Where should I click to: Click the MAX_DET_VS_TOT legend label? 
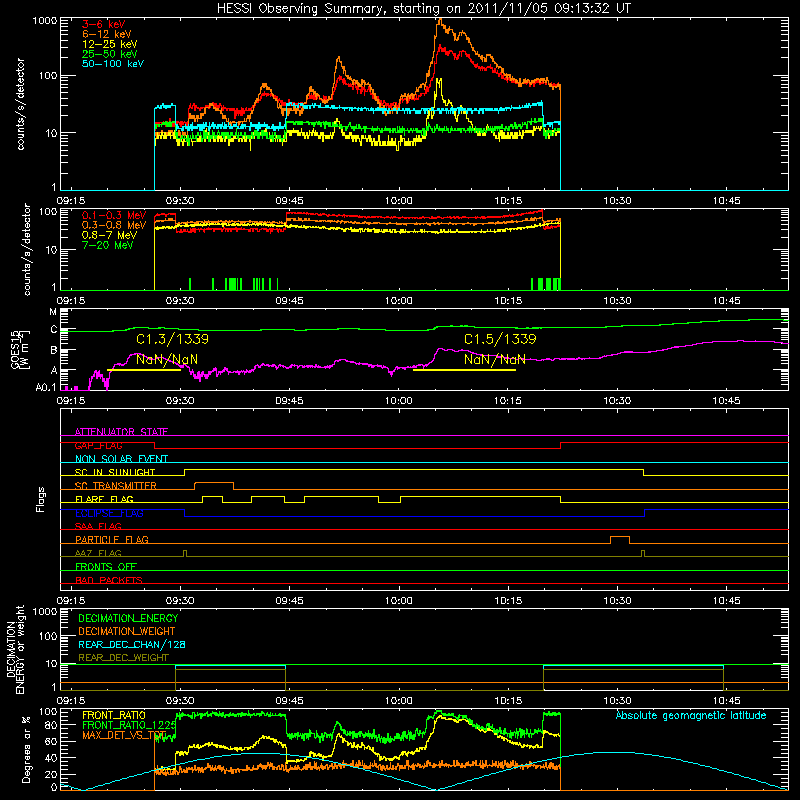(x=124, y=735)
